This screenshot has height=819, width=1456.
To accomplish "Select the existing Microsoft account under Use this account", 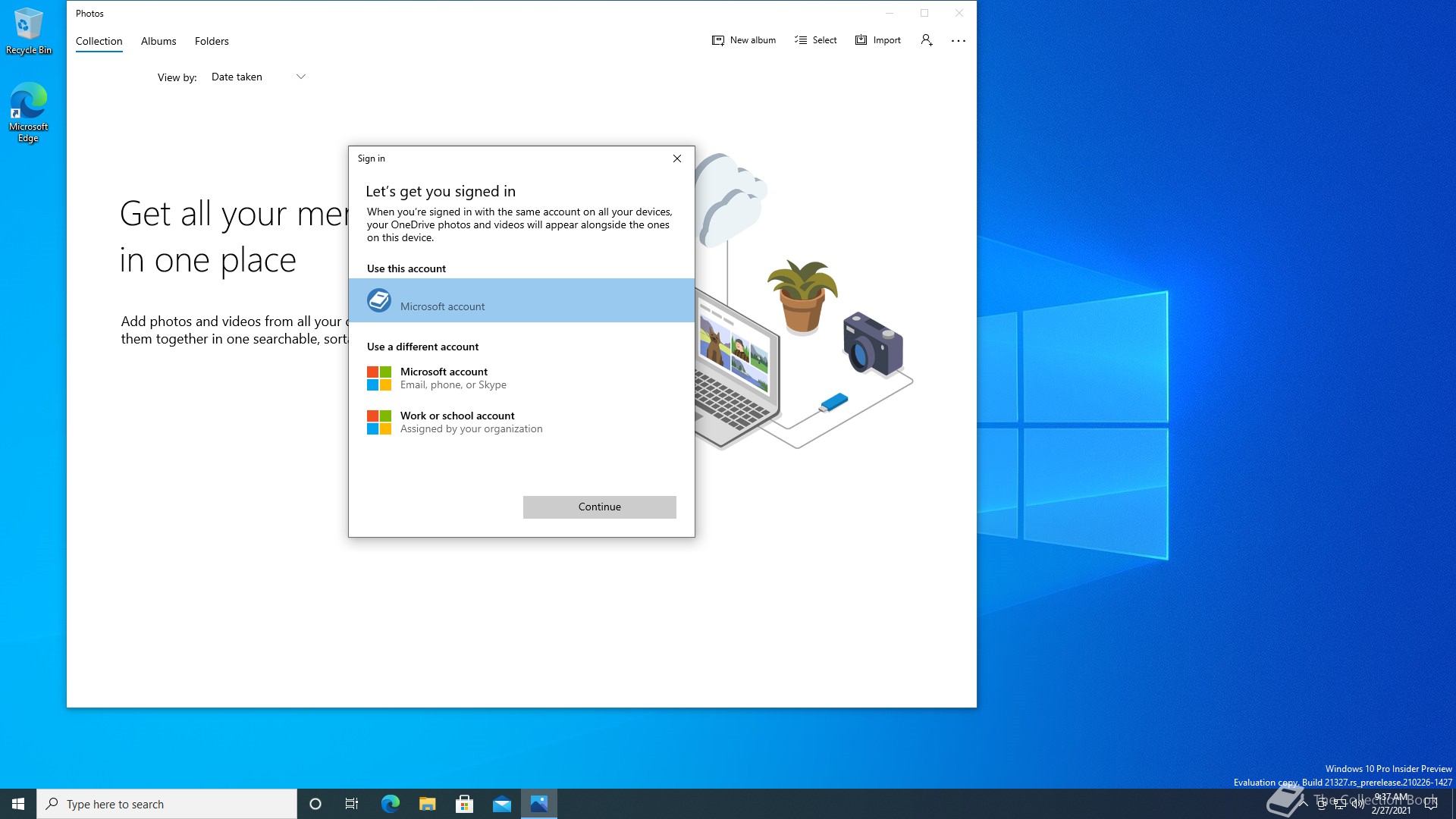I will 522,300.
